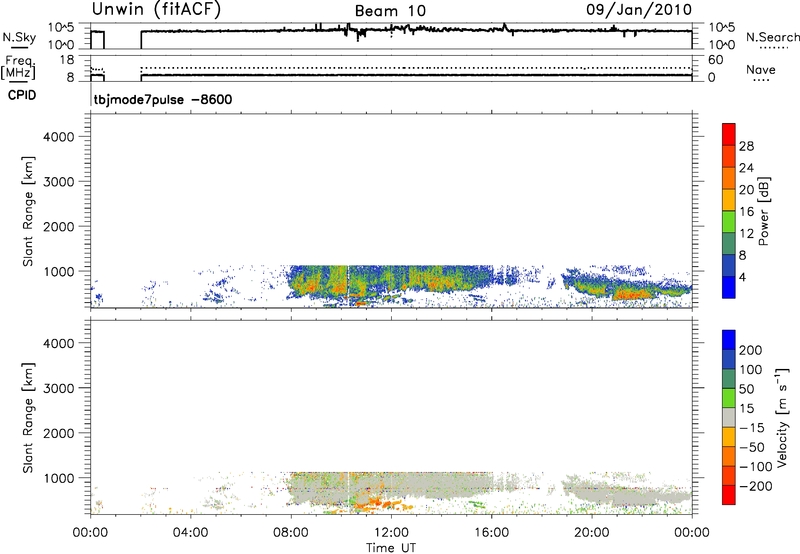Viewport: 800px width, 554px height.
Task: Click the red bottom swatch of Velocity colorbar
Action: pyautogui.click(x=729, y=495)
